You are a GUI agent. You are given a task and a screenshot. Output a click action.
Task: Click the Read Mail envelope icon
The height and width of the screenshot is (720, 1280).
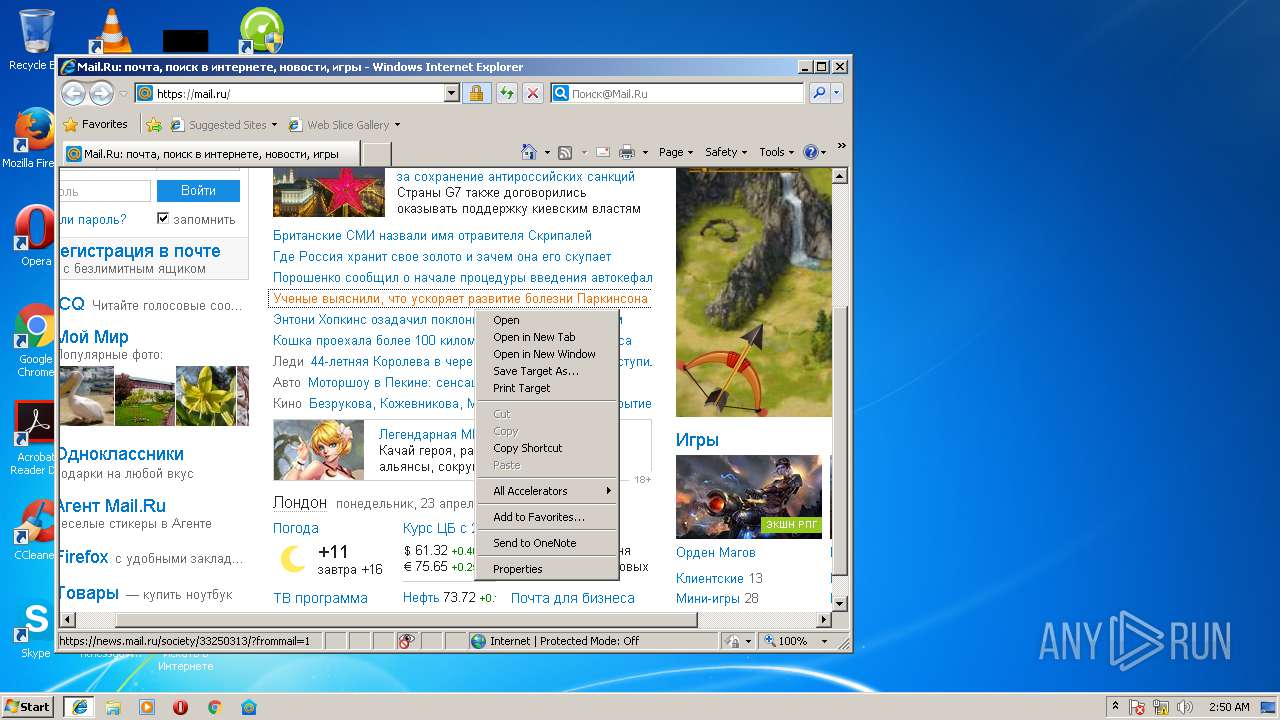tap(603, 152)
